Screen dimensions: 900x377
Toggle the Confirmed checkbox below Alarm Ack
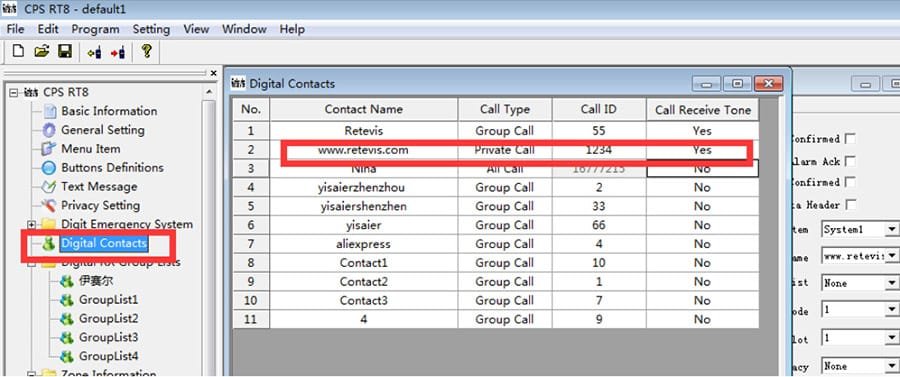pos(850,182)
